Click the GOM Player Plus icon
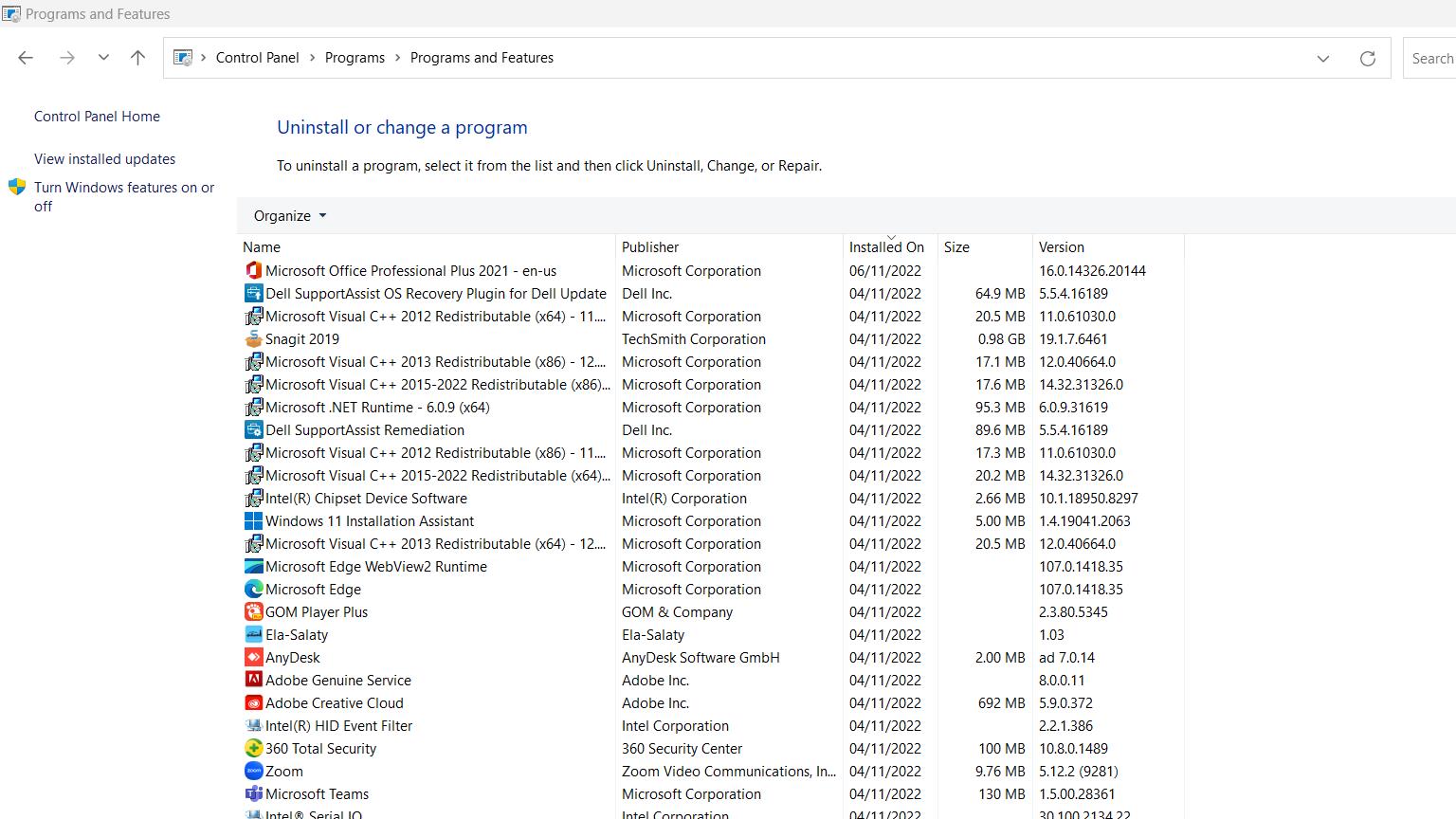1456x819 pixels. coord(253,612)
